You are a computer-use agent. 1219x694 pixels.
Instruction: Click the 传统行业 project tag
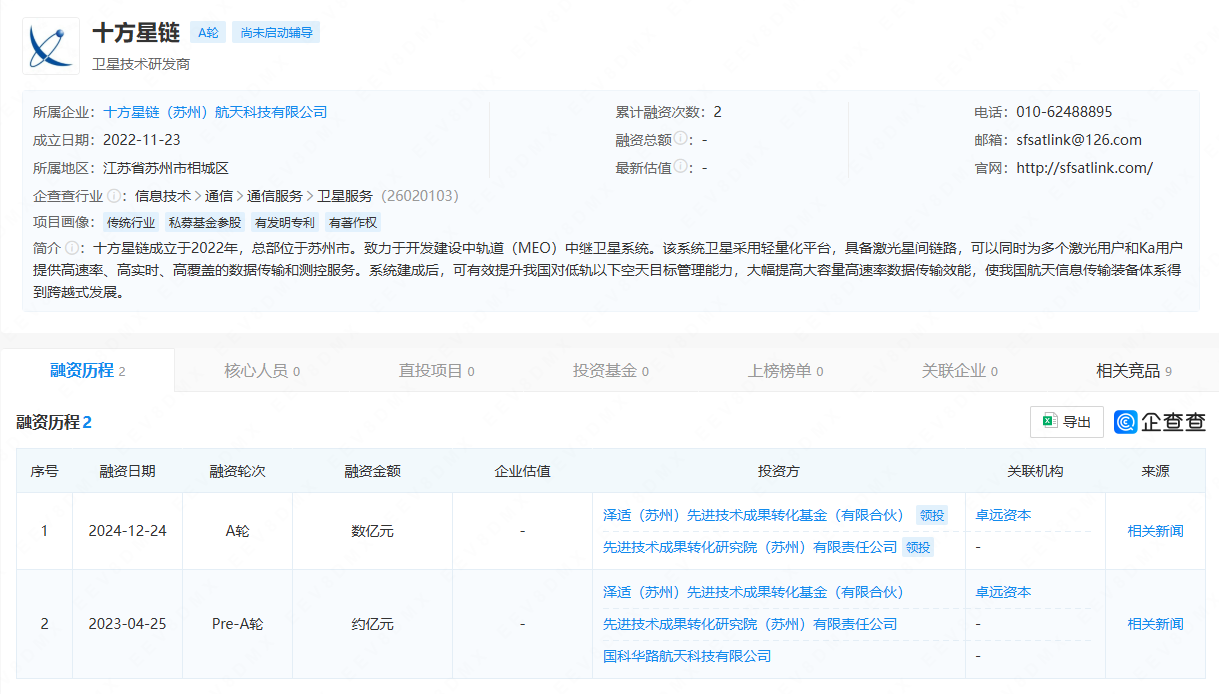tap(131, 223)
